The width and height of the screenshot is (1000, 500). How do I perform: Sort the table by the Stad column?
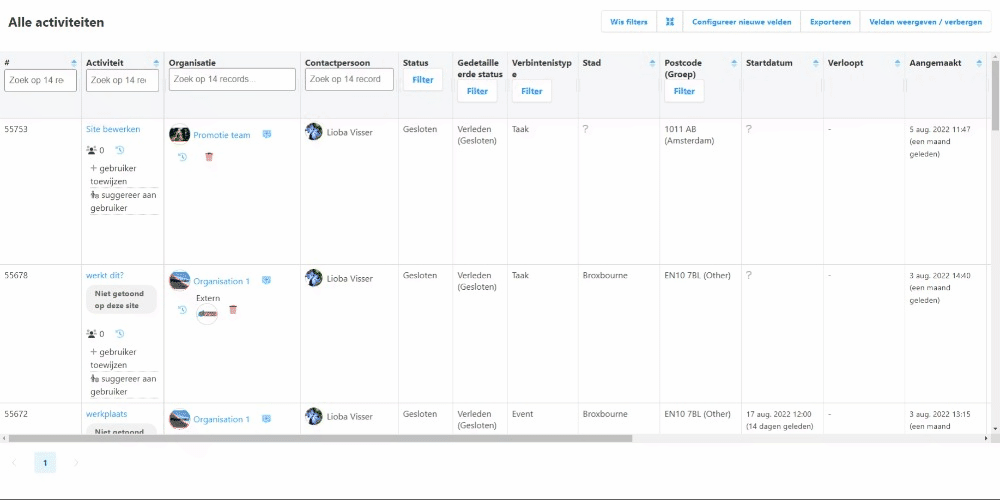coord(652,63)
